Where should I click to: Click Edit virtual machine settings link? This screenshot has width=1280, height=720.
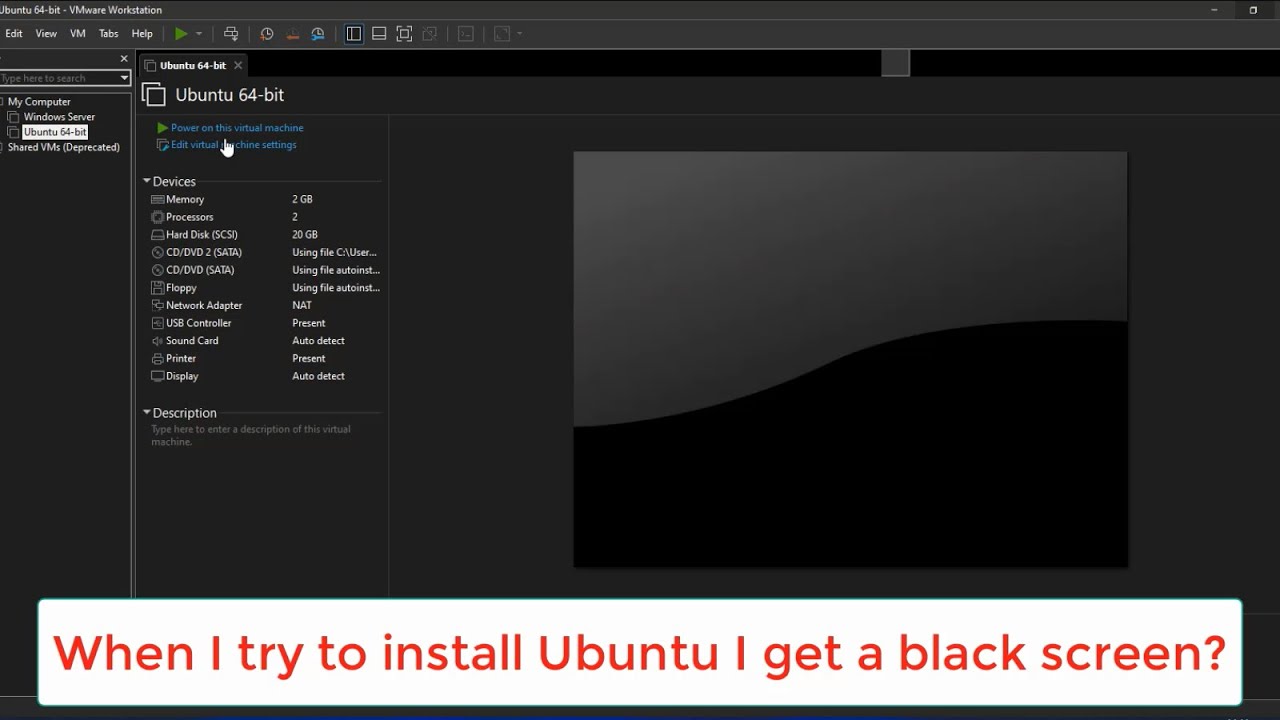click(233, 145)
